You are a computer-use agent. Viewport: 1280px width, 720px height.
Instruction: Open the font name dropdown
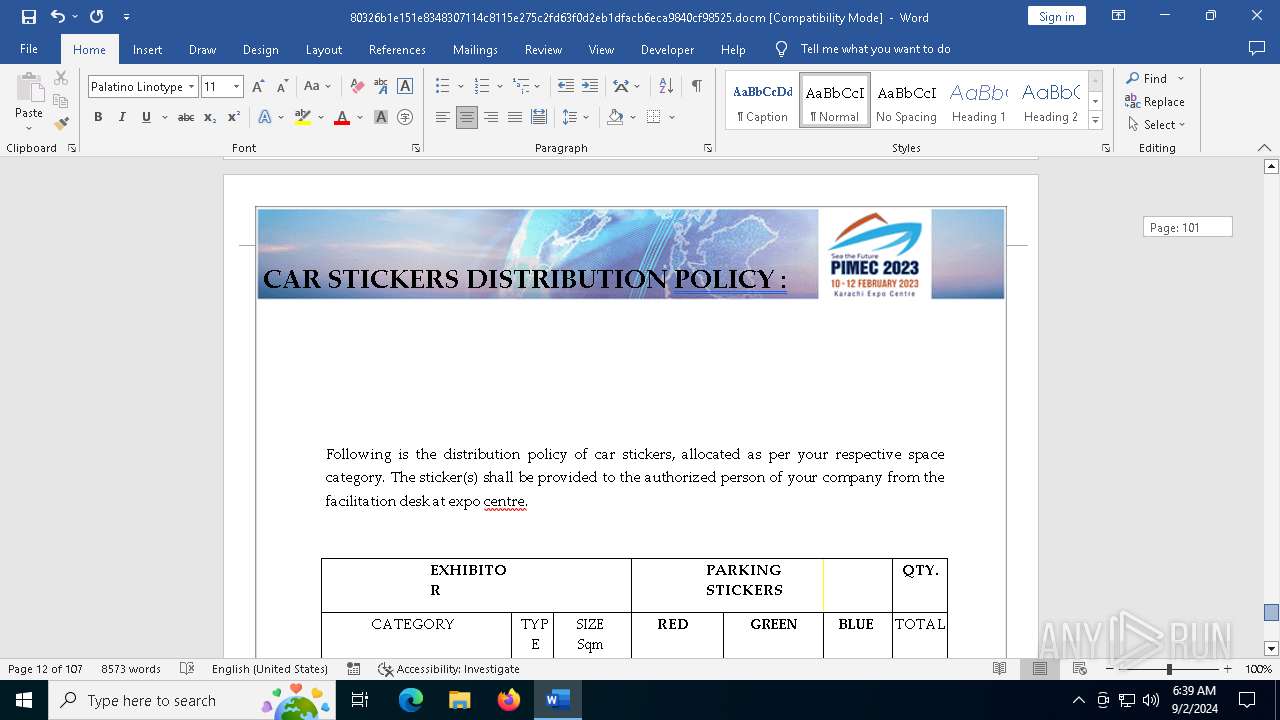191,87
